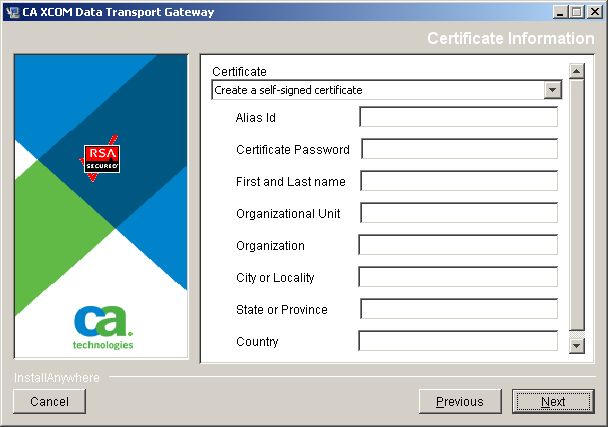Click the vertical scrollbar thumb
The width and height of the screenshot is (608, 427).
pos(577,205)
